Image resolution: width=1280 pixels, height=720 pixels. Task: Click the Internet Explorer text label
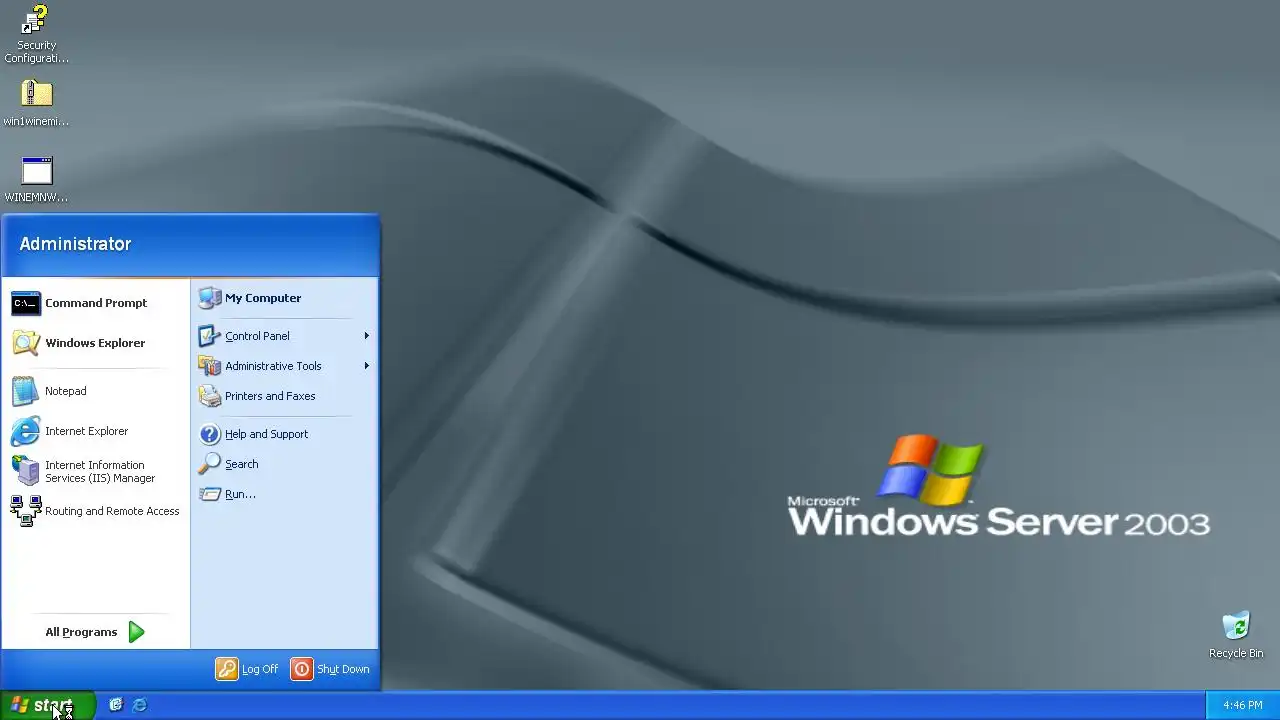(87, 431)
